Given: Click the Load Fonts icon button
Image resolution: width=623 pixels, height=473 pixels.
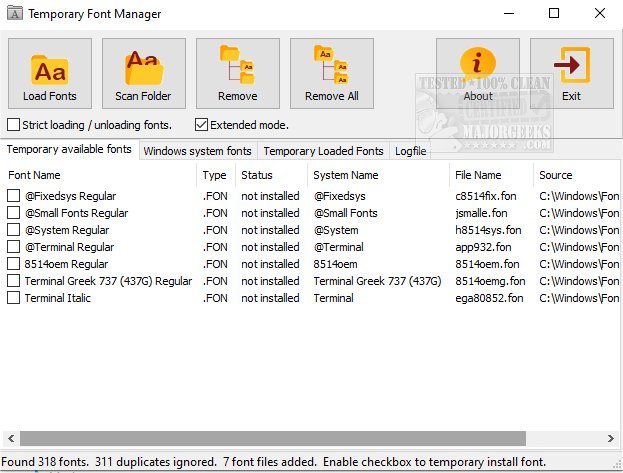Looking at the screenshot, I should pos(50,74).
